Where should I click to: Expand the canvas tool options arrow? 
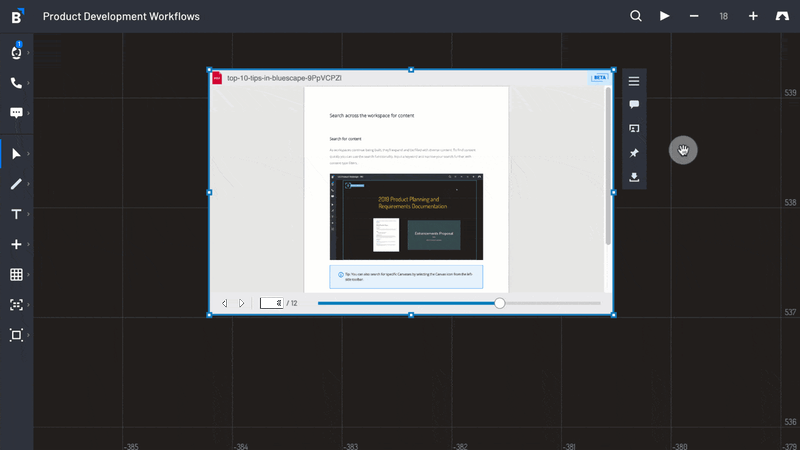tap(29, 335)
